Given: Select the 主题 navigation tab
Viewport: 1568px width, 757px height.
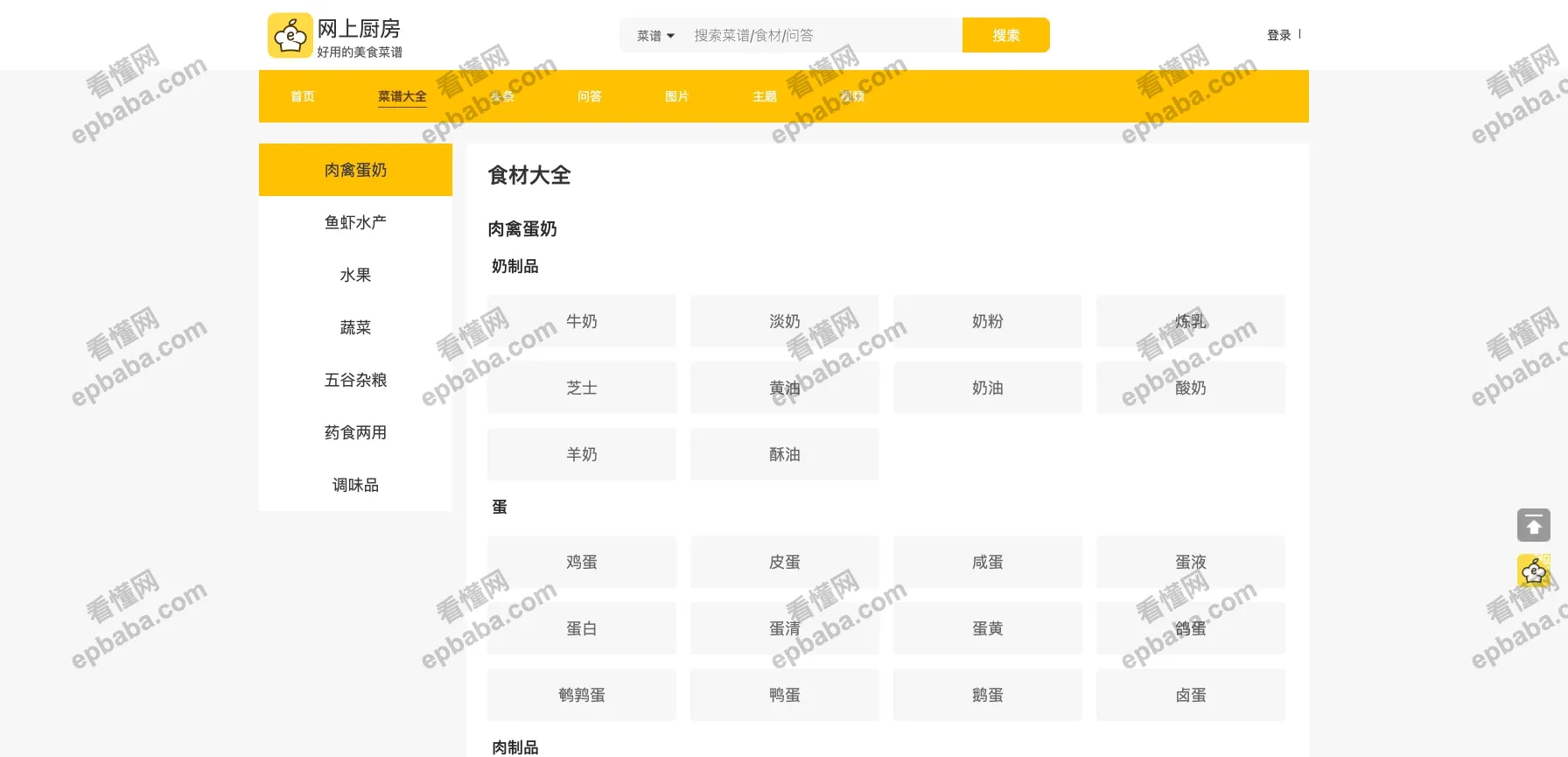Looking at the screenshot, I should (x=764, y=96).
